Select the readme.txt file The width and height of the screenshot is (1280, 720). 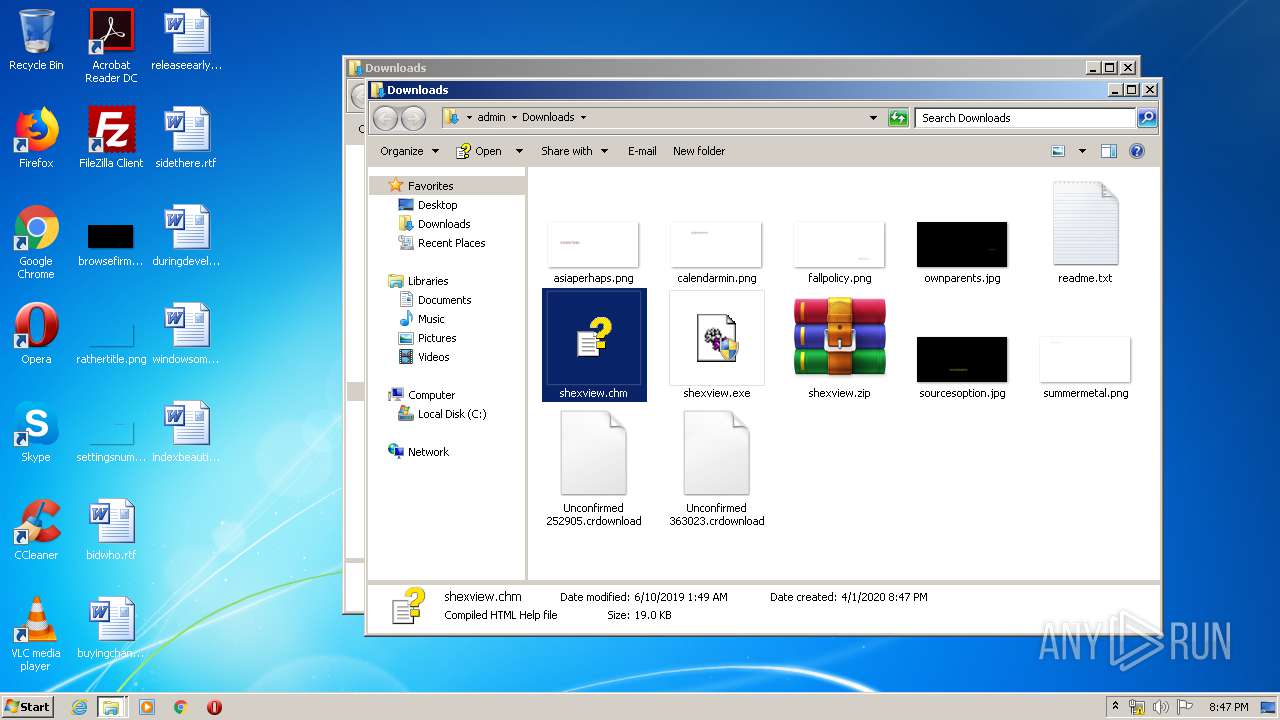[x=1085, y=233]
